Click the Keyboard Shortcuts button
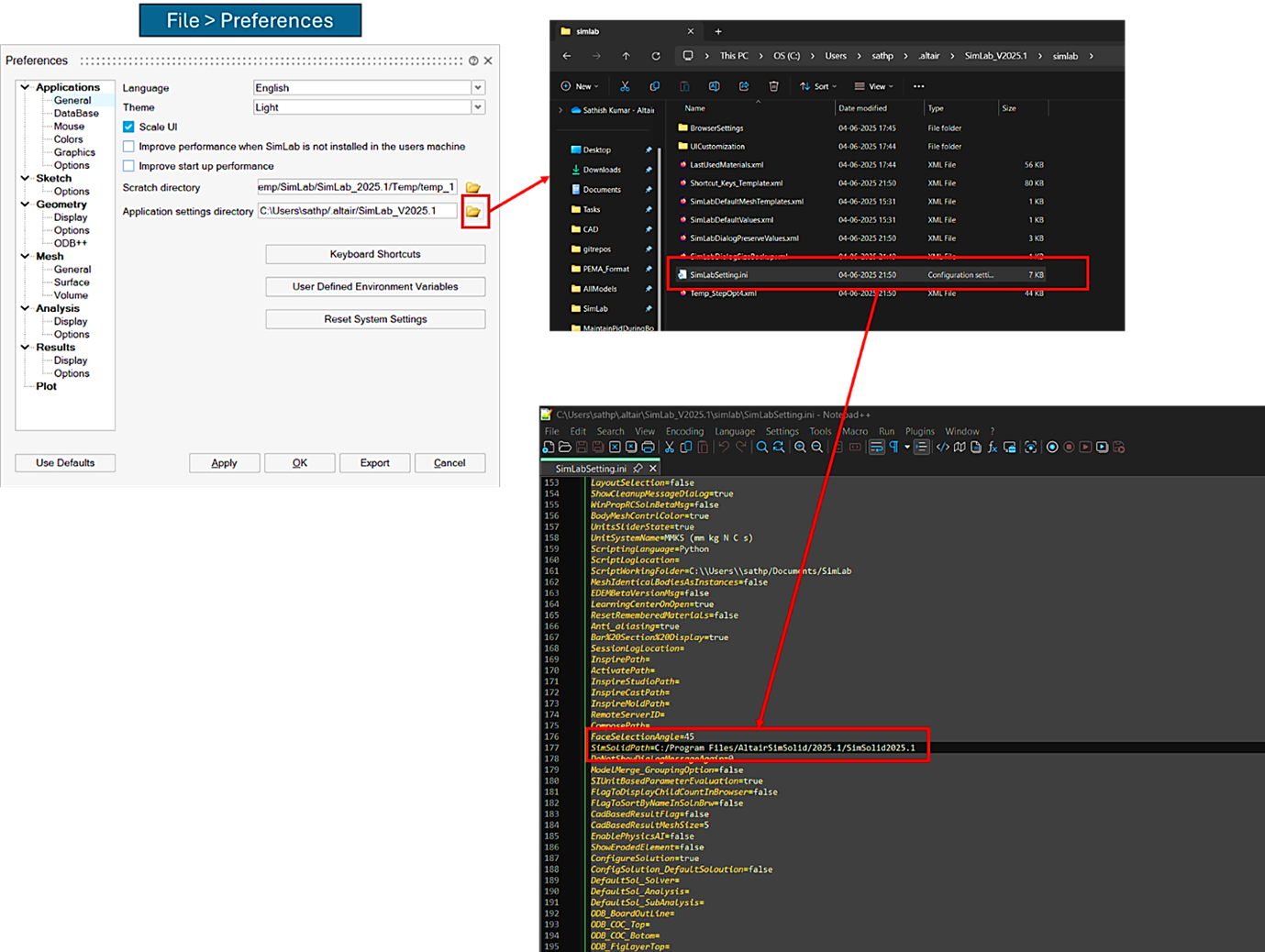Viewport: 1265px width, 952px height. [375, 254]
